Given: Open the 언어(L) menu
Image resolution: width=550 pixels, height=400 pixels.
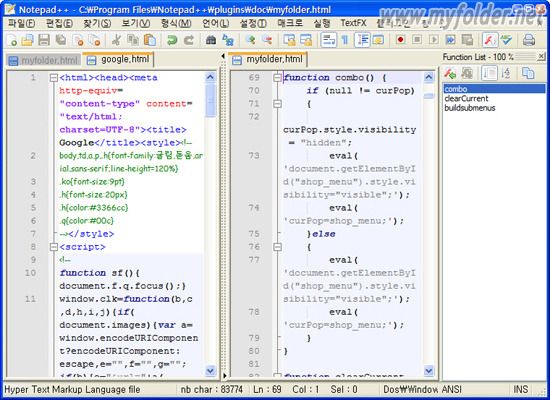Looking at the screenshot, I should click(215, 23).
